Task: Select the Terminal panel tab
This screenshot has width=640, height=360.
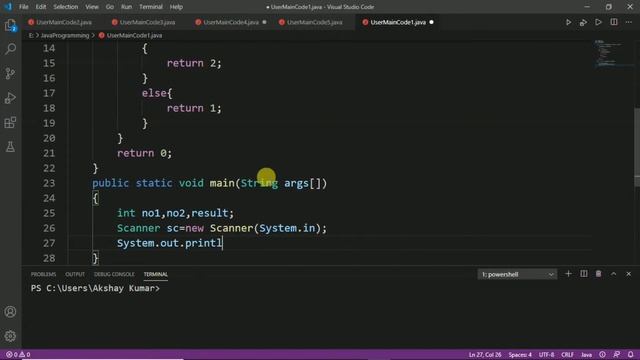Action: click(156, 274)
